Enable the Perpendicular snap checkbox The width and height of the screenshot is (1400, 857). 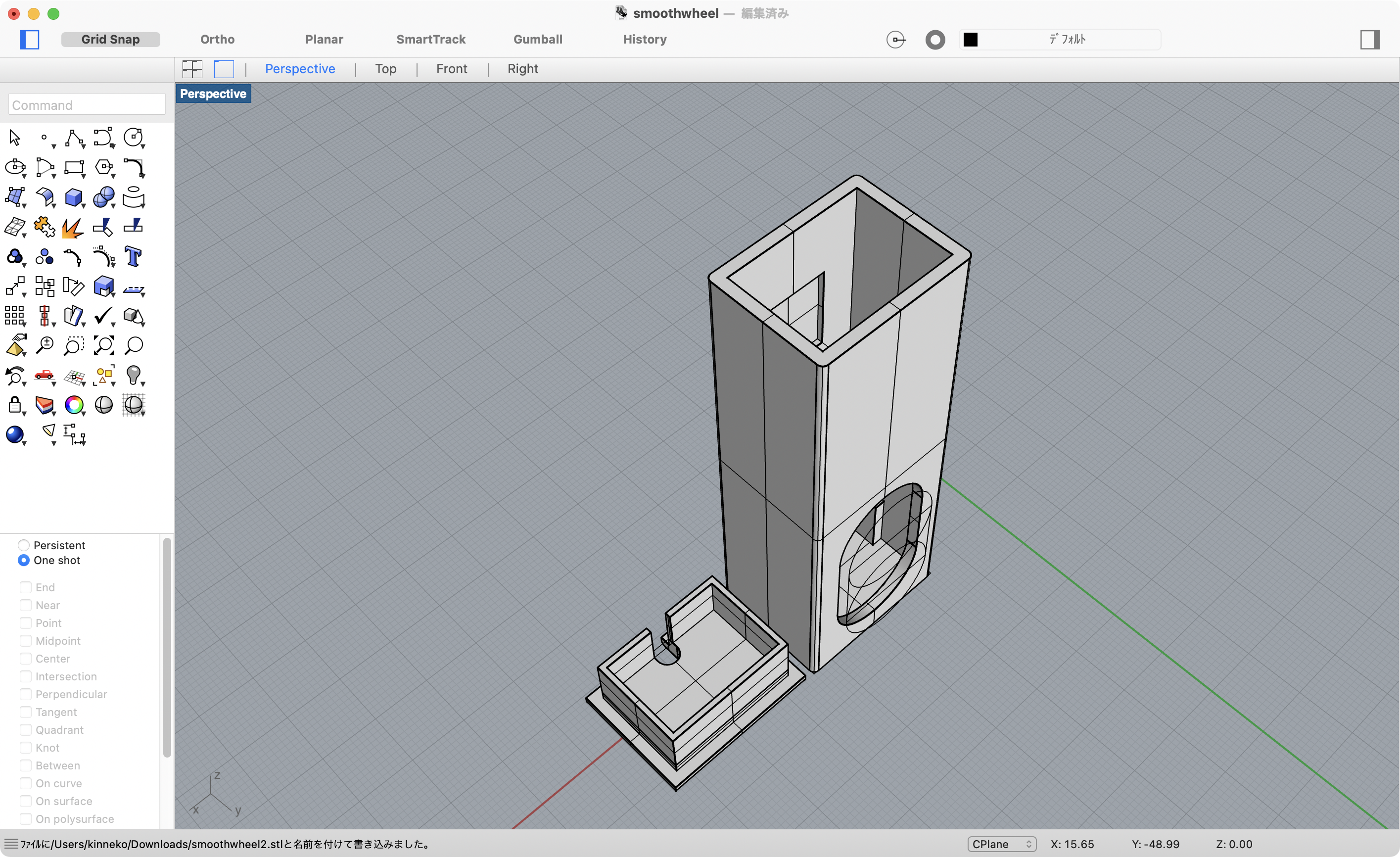(26, 694)
